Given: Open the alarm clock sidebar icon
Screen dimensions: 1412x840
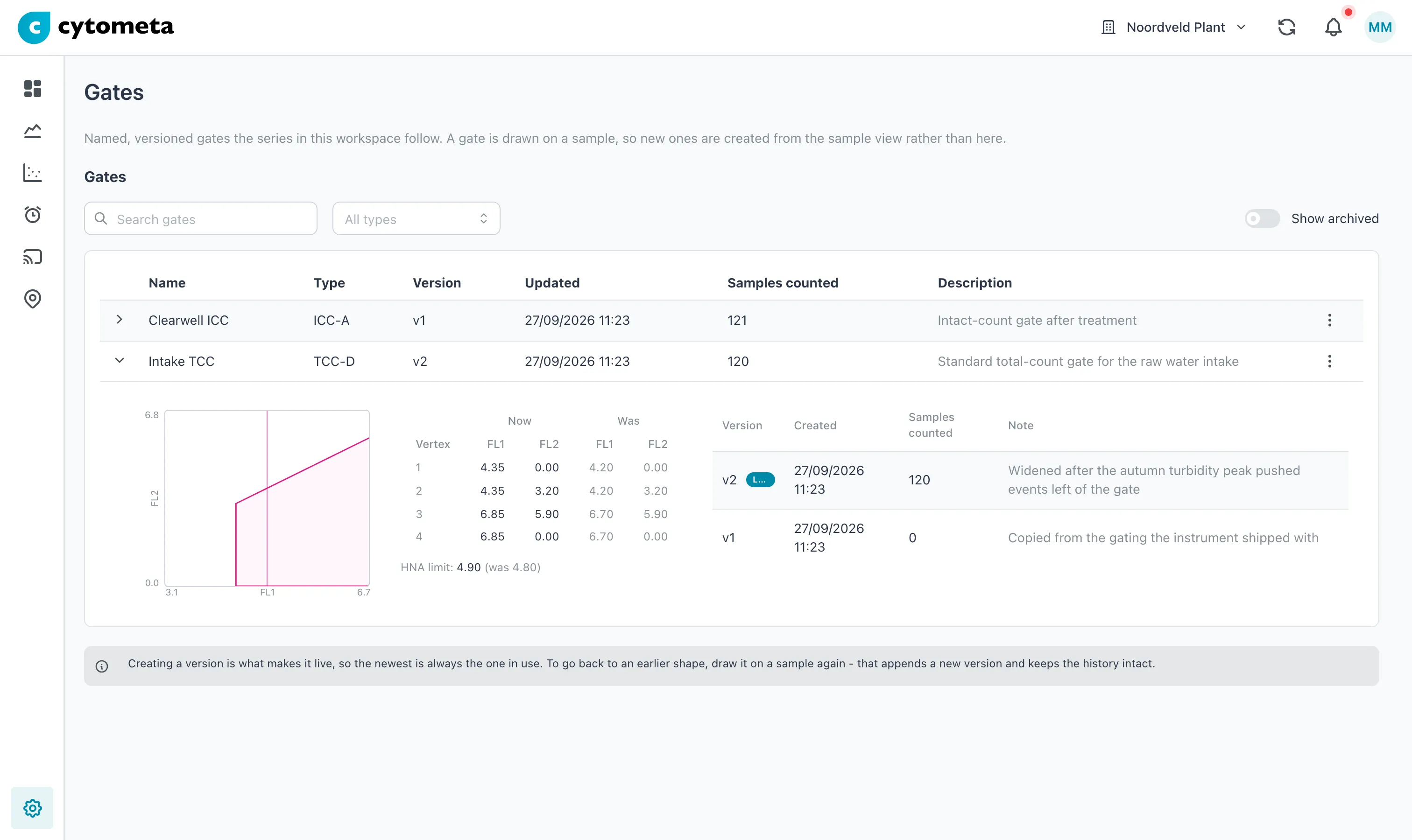Looking at the screenshot, I should [32, 215].
